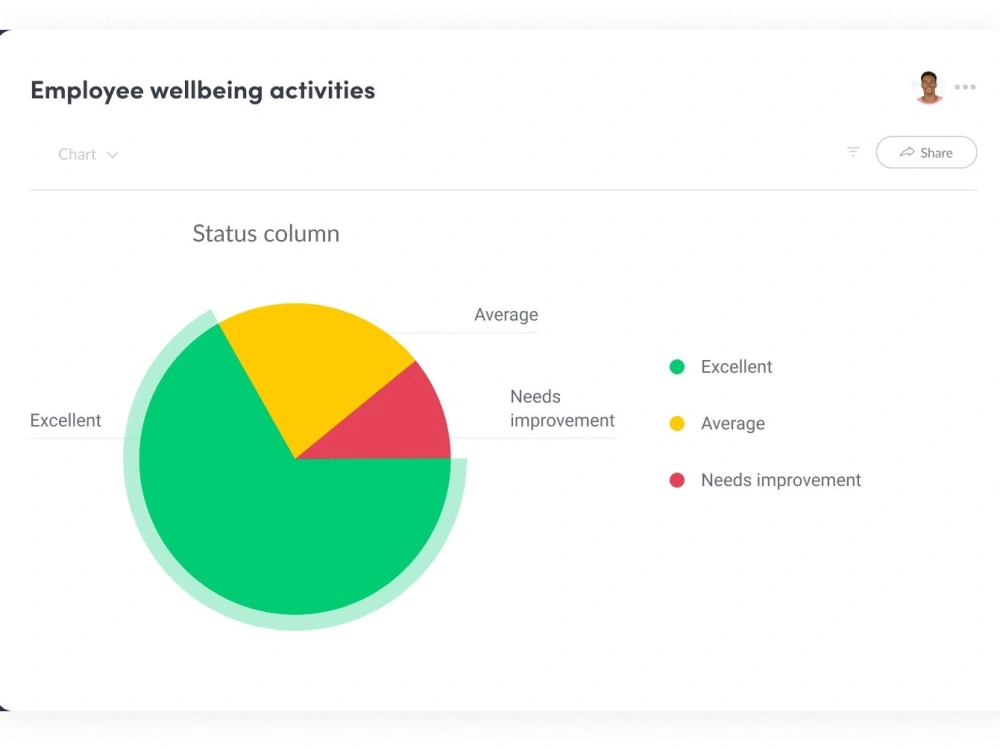The image size is (1000, 750).
Task: Click the Employee wellbeing activities title
Action: (x=203, y=91)
